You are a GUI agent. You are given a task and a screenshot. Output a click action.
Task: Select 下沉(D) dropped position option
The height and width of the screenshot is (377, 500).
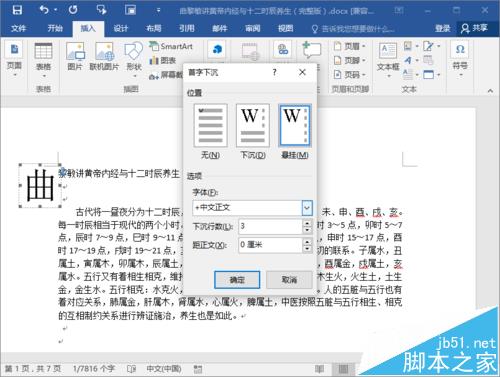click(x=253, y=132)
